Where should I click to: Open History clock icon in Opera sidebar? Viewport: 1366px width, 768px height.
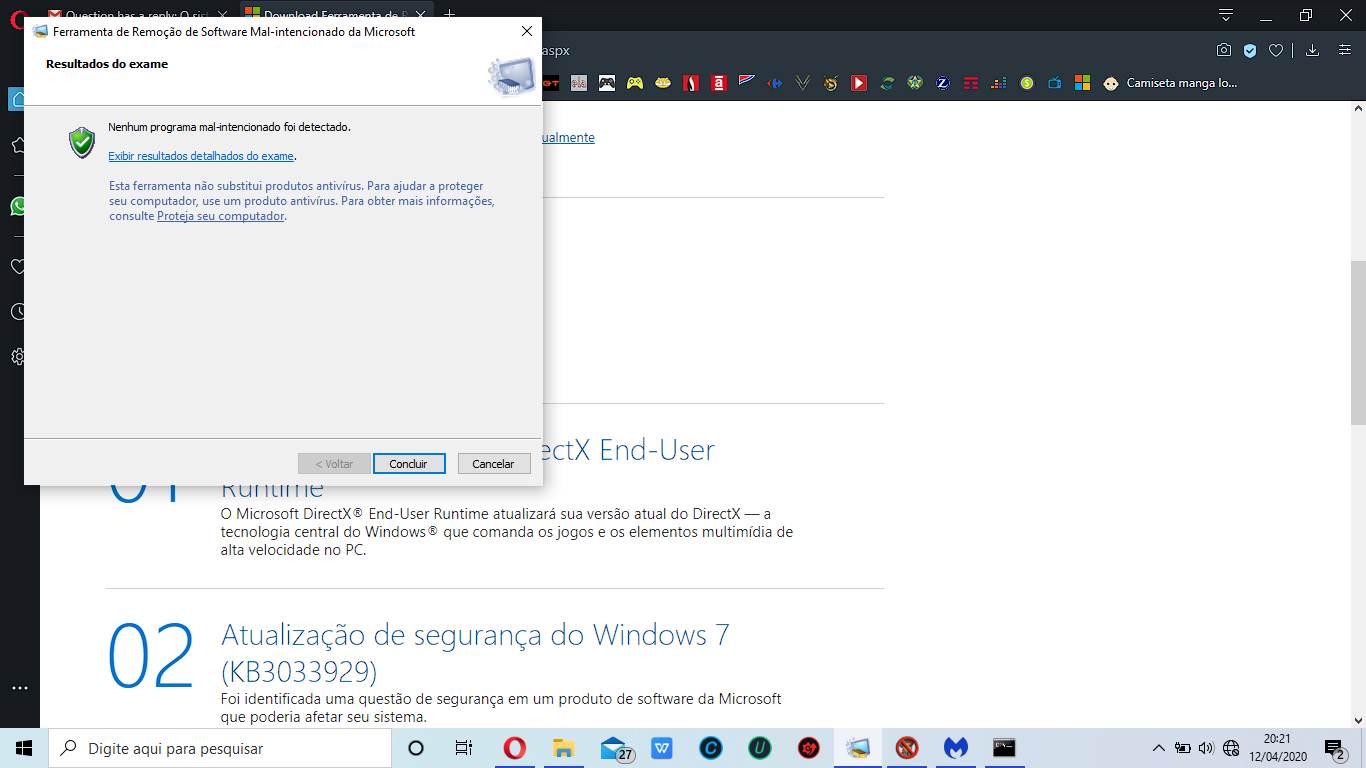tap(19, 312)
